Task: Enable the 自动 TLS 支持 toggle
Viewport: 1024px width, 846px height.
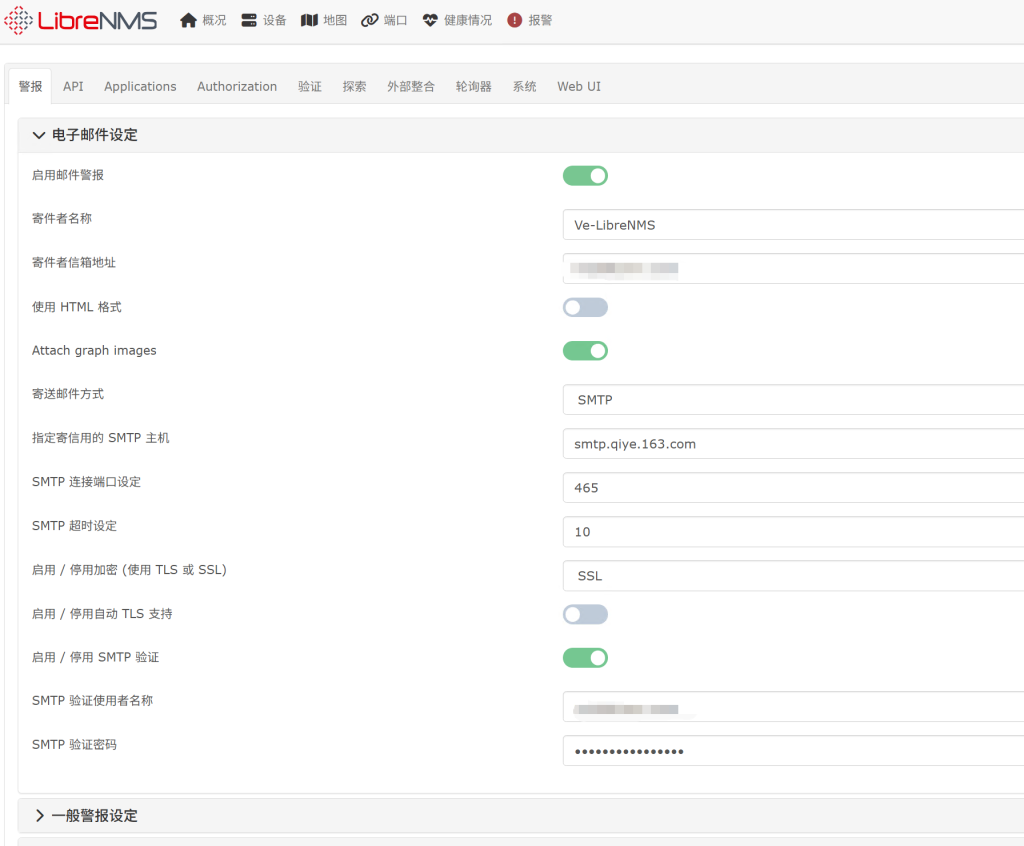Action: click(x=585, y=614)
